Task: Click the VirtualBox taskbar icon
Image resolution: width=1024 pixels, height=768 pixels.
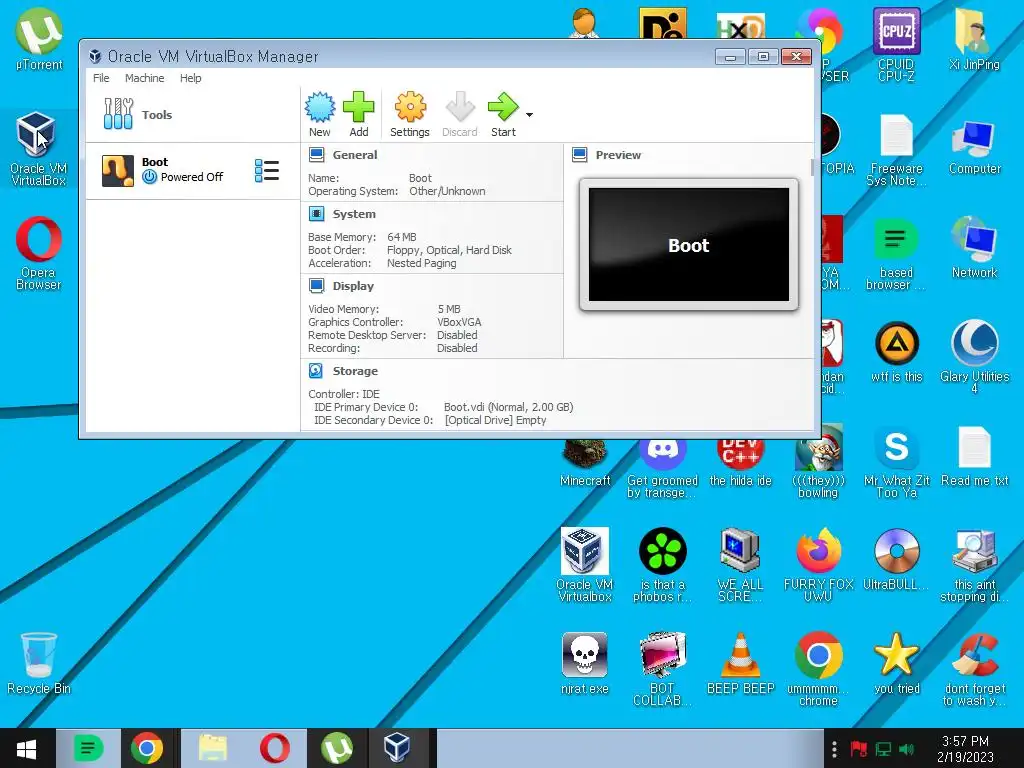Action: click(397, 748)
